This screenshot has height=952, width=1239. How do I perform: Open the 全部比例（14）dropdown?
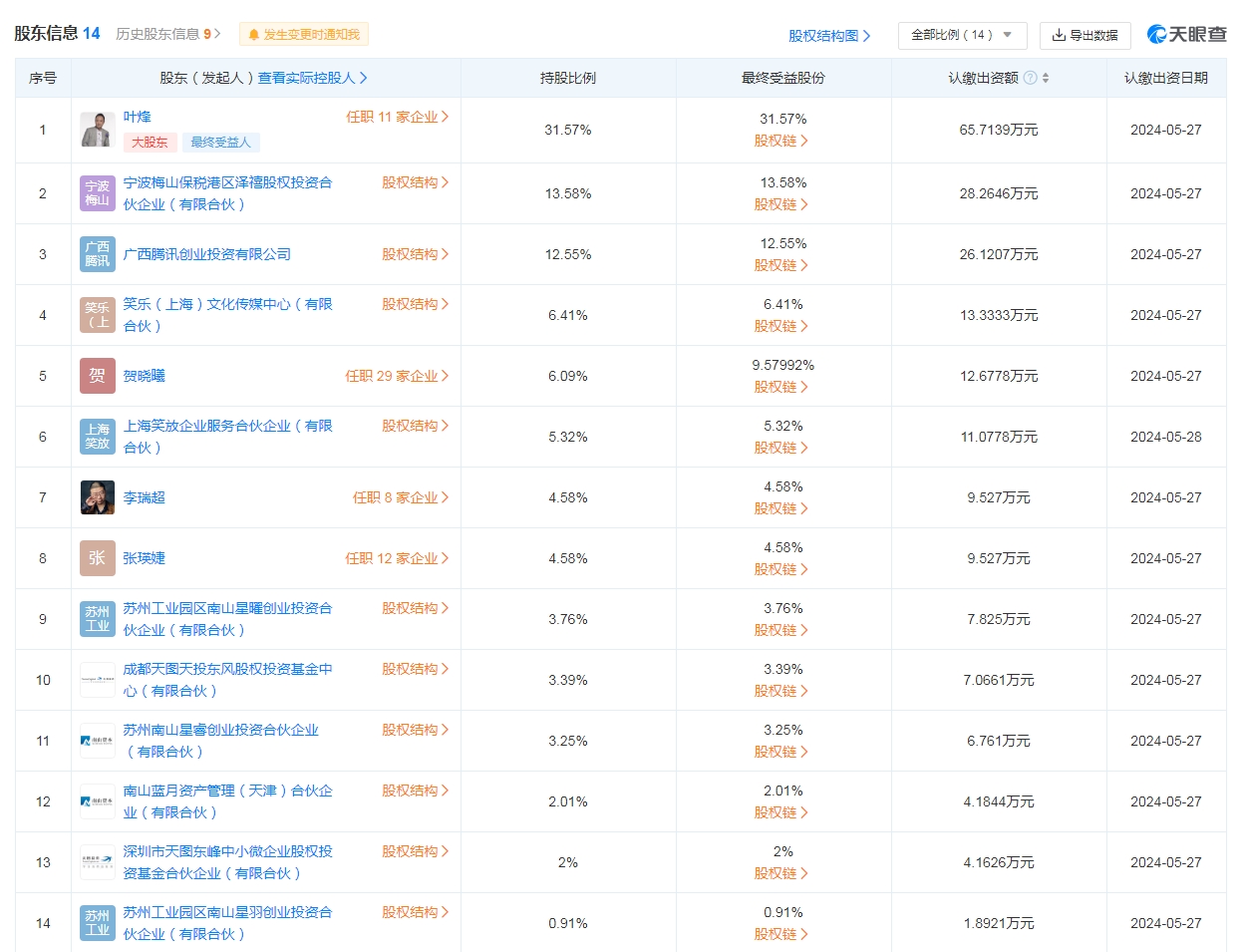pos(961,35)
